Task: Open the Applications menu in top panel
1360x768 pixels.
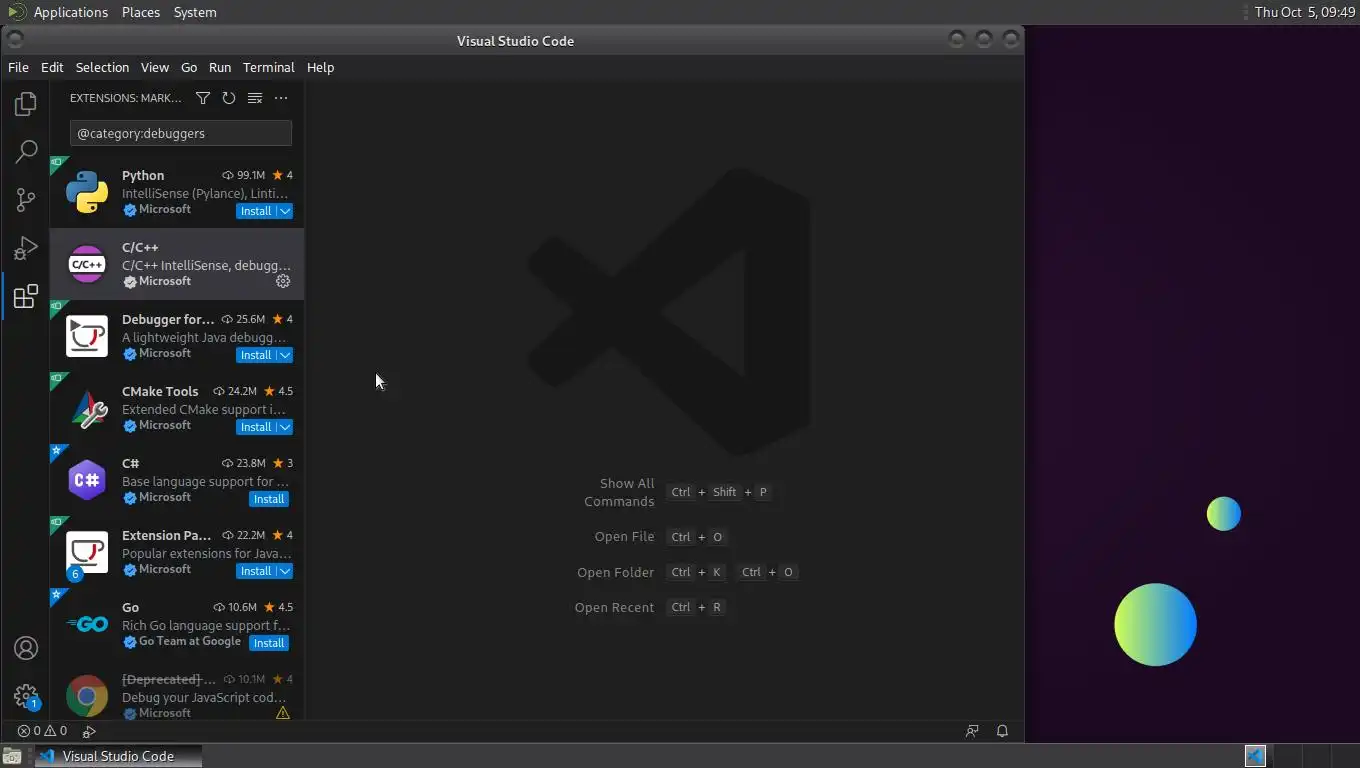Action: [70, 12]
